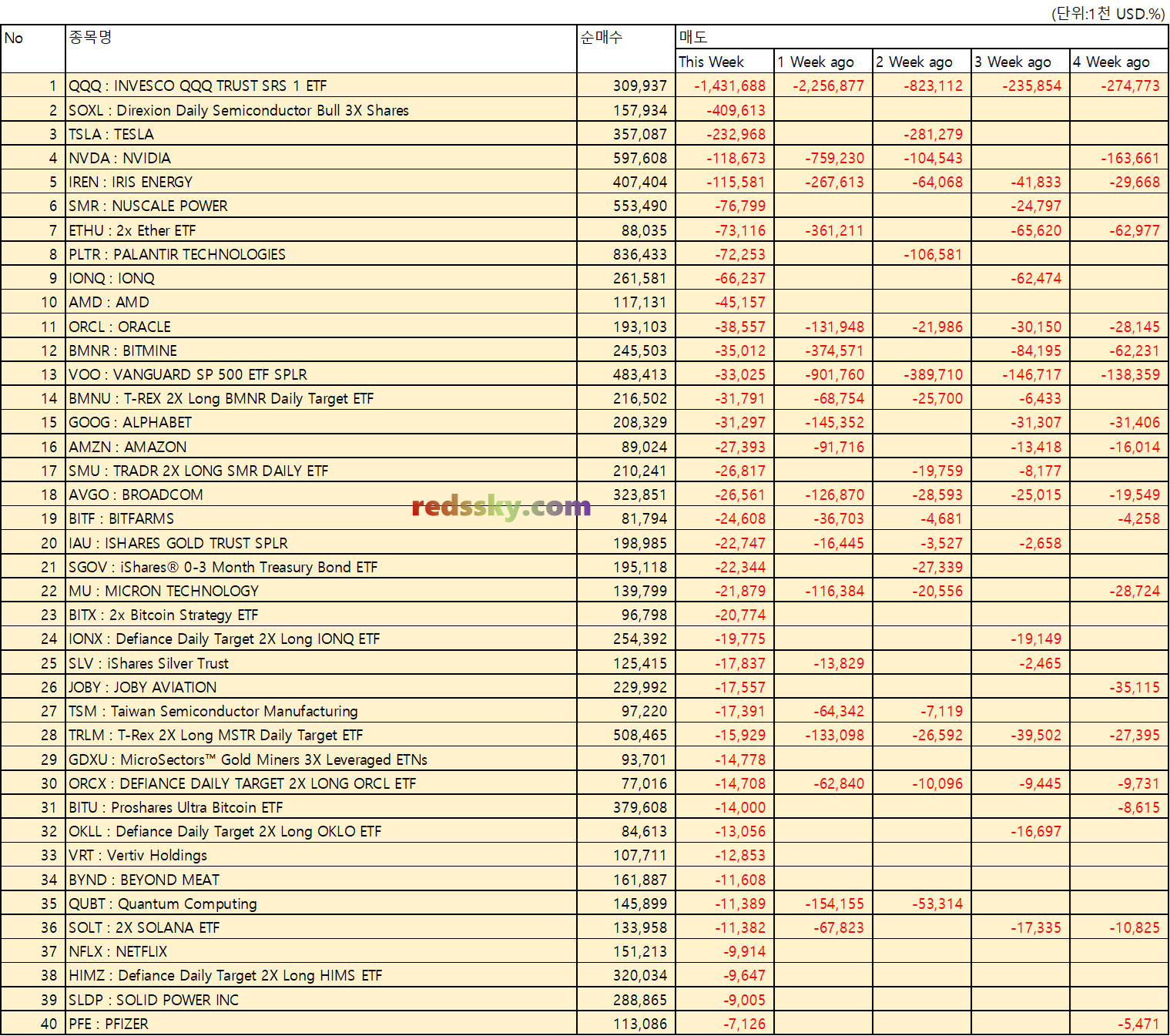This screenshot has width=1170, height=1036.
Task: Click 'PFE : PFIZER' cell
Action: 321,1024
